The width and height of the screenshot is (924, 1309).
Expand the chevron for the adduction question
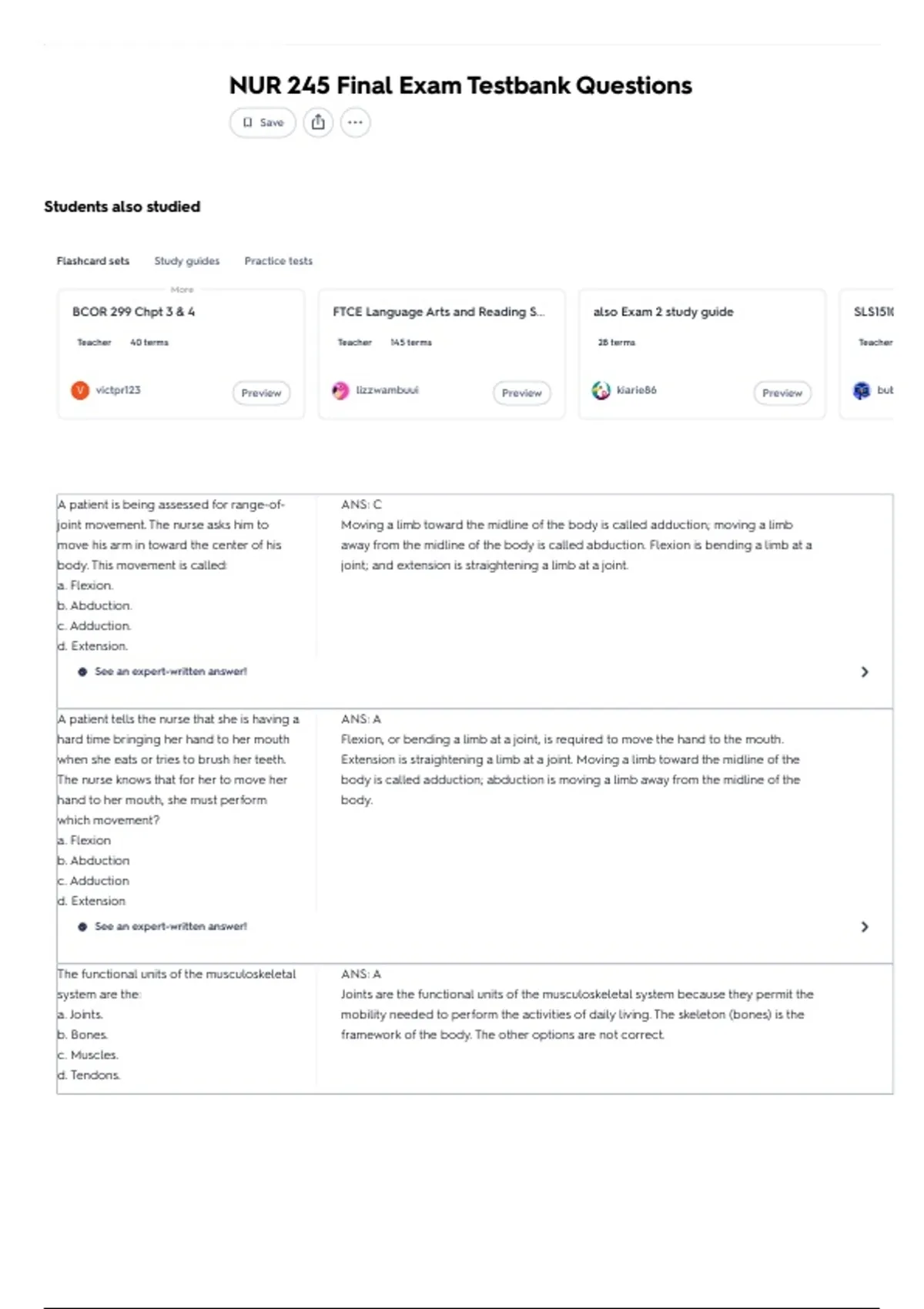tap(865, 671)
